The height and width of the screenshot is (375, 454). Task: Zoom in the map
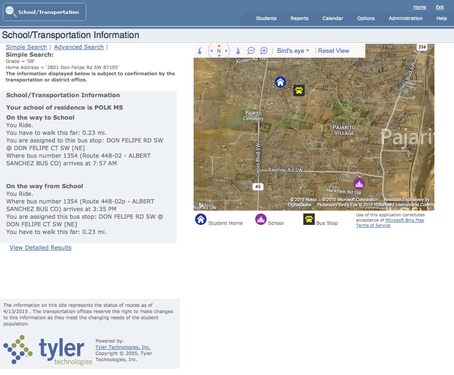[264, 51]
